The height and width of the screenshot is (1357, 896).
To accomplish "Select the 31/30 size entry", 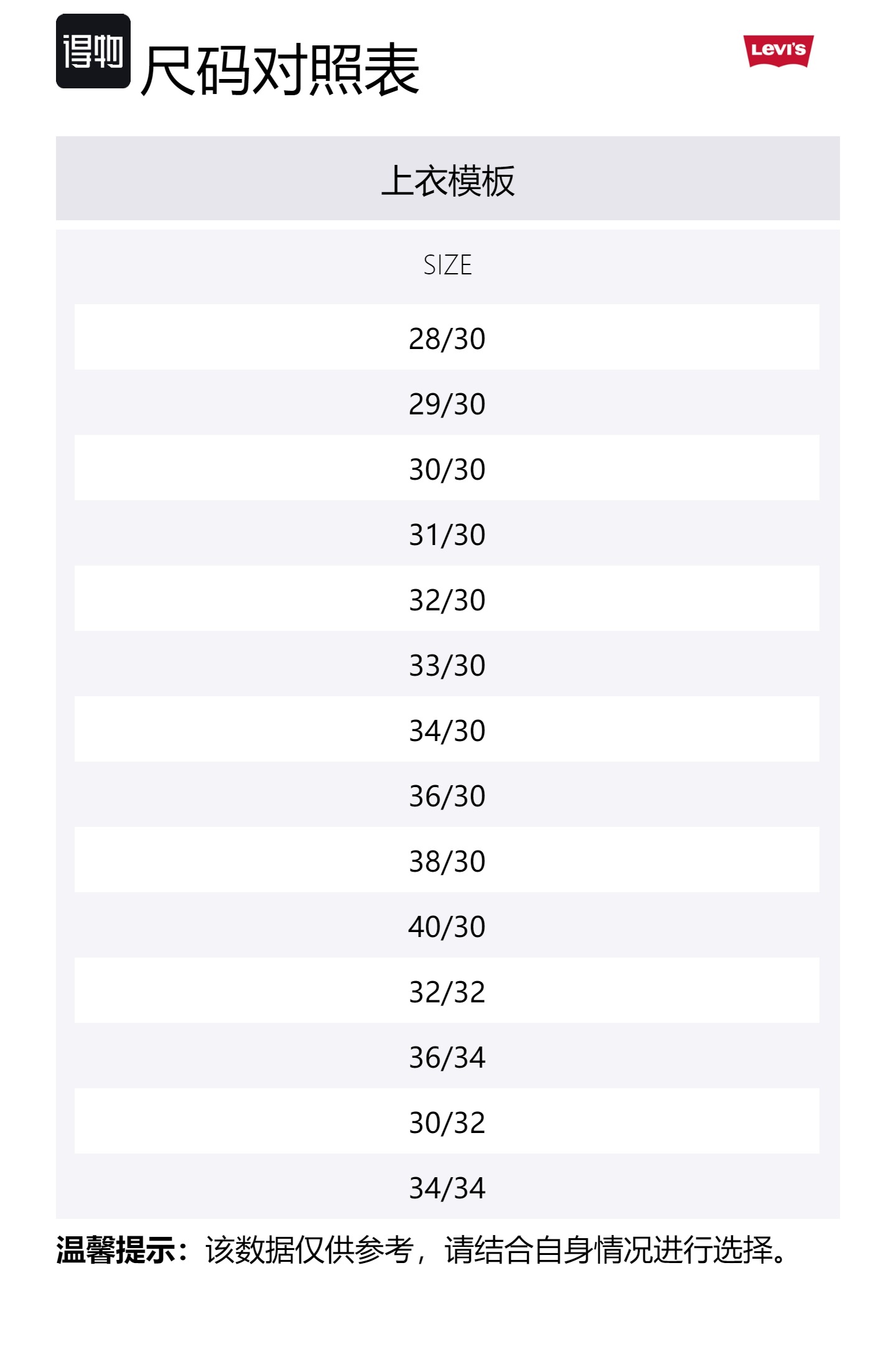I will [447, 534].
